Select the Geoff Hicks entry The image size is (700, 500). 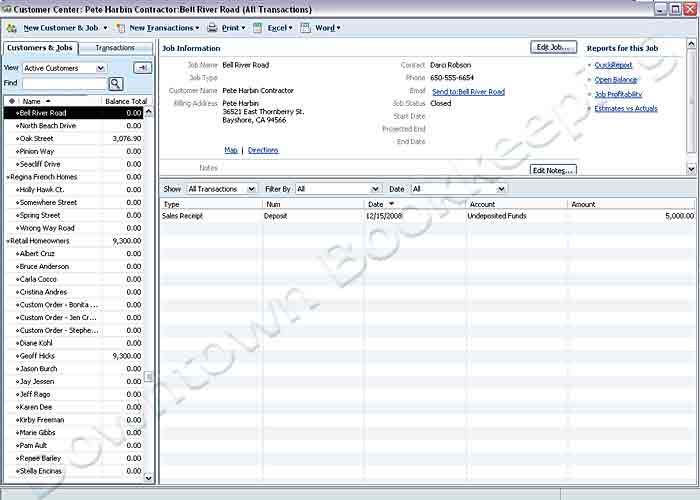[x=74, y=356]
